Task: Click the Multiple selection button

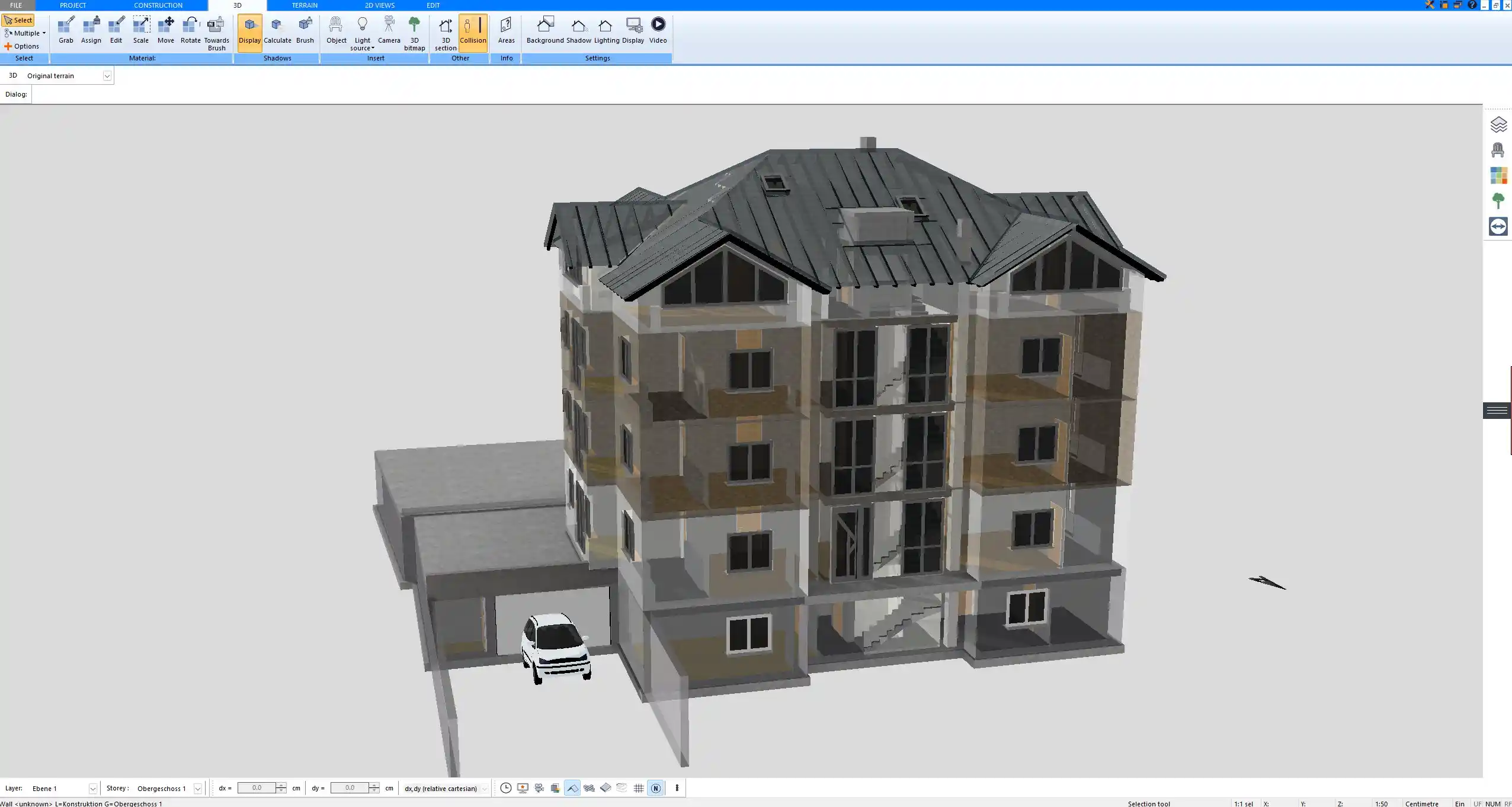Action: (x=24, y=33)
